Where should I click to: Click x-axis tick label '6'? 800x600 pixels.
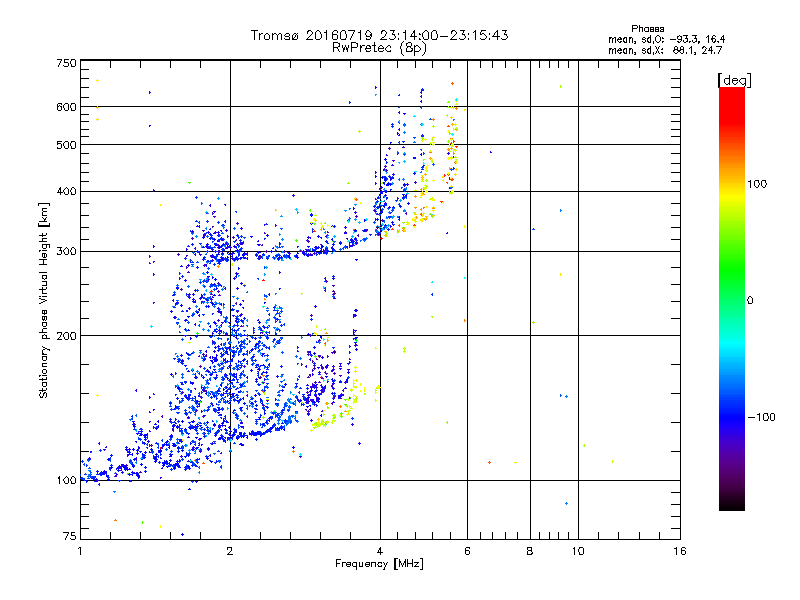[467, 551]
